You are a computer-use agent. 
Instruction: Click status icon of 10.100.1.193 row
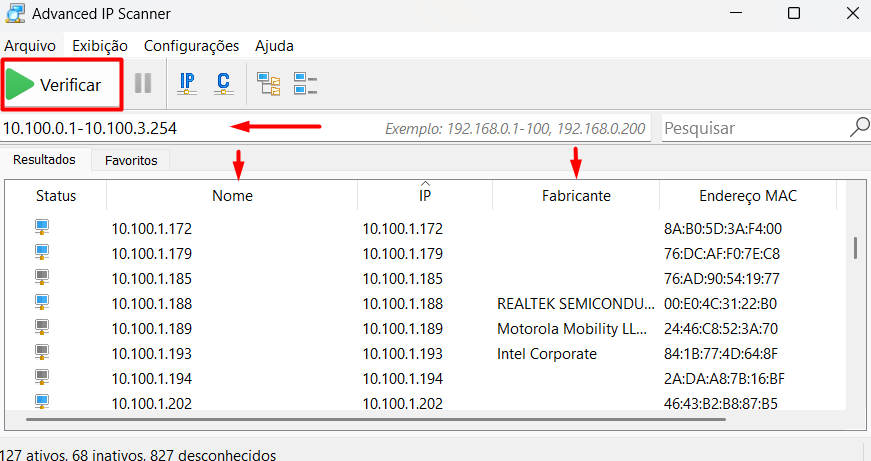(42, 352)
